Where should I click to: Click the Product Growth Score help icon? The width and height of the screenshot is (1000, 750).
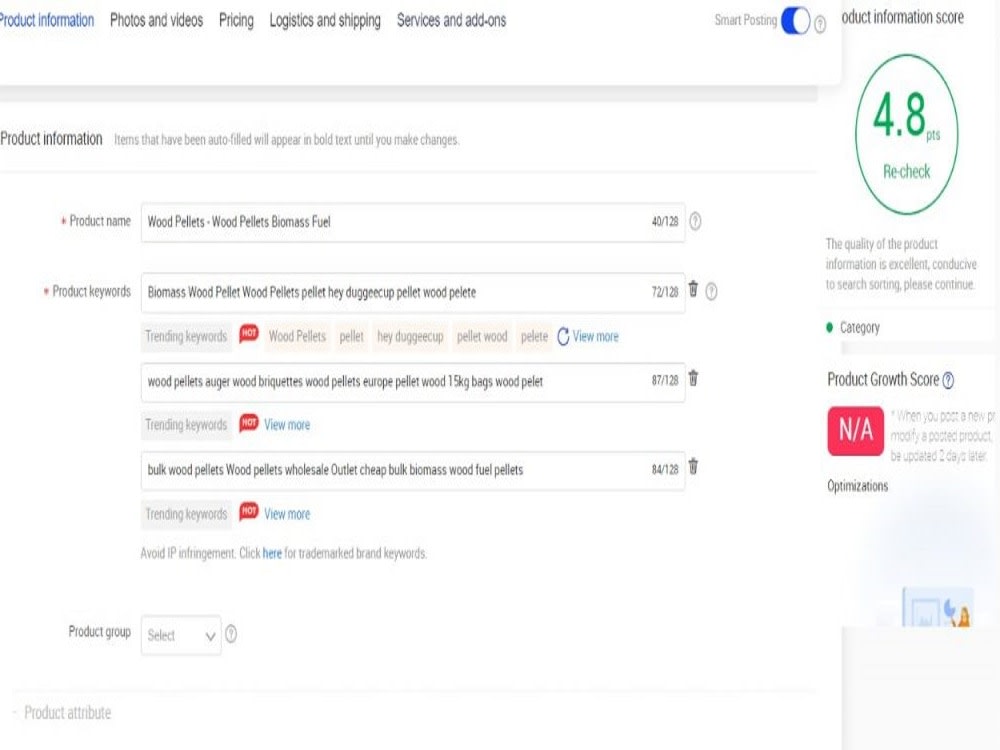[x=948, y=380]
